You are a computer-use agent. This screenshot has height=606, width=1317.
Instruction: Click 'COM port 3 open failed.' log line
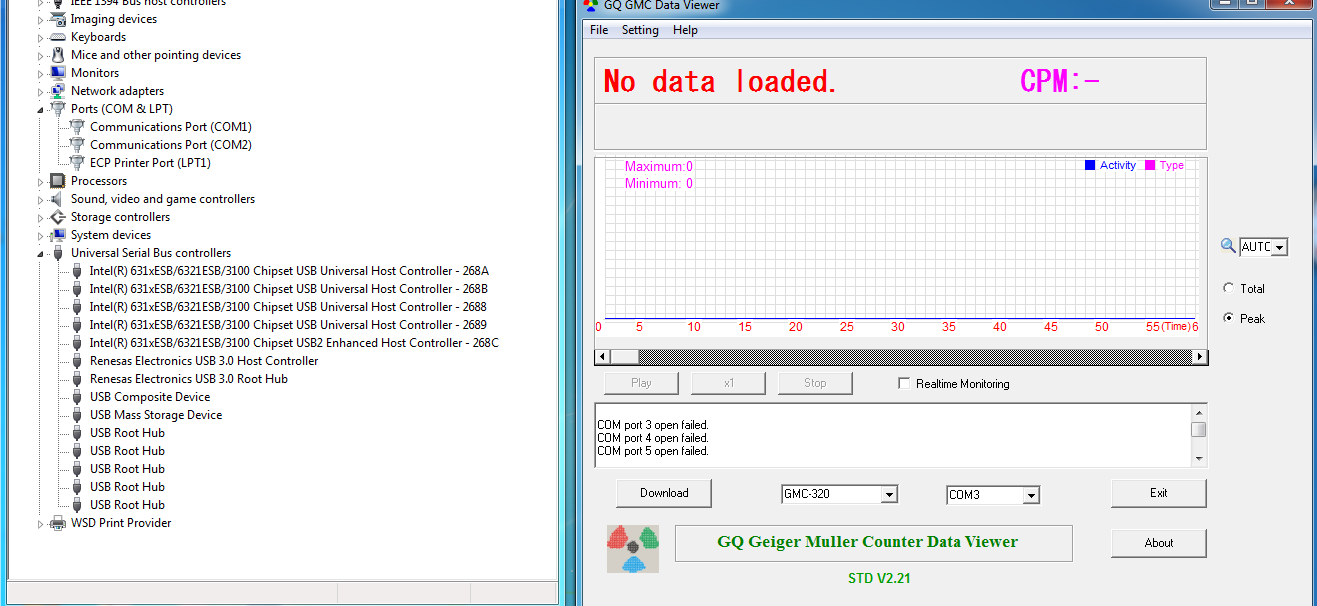point(653,425)
